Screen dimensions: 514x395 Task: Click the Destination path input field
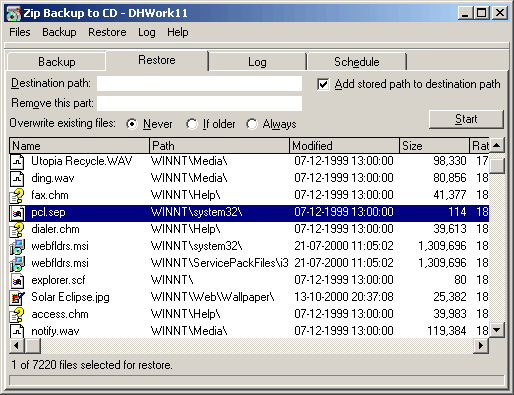[x=199, y=83]
